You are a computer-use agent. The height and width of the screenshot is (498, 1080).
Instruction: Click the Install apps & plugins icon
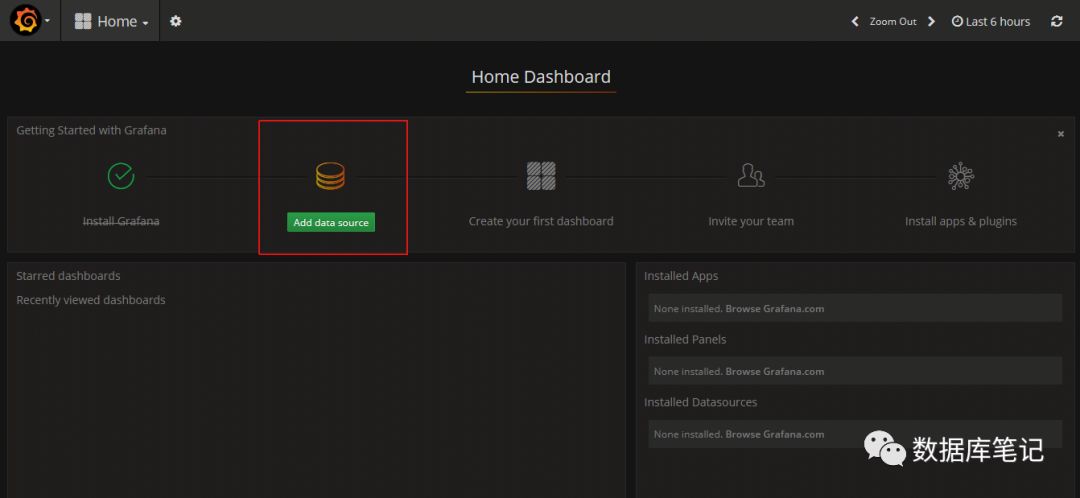tap(961, 176)
